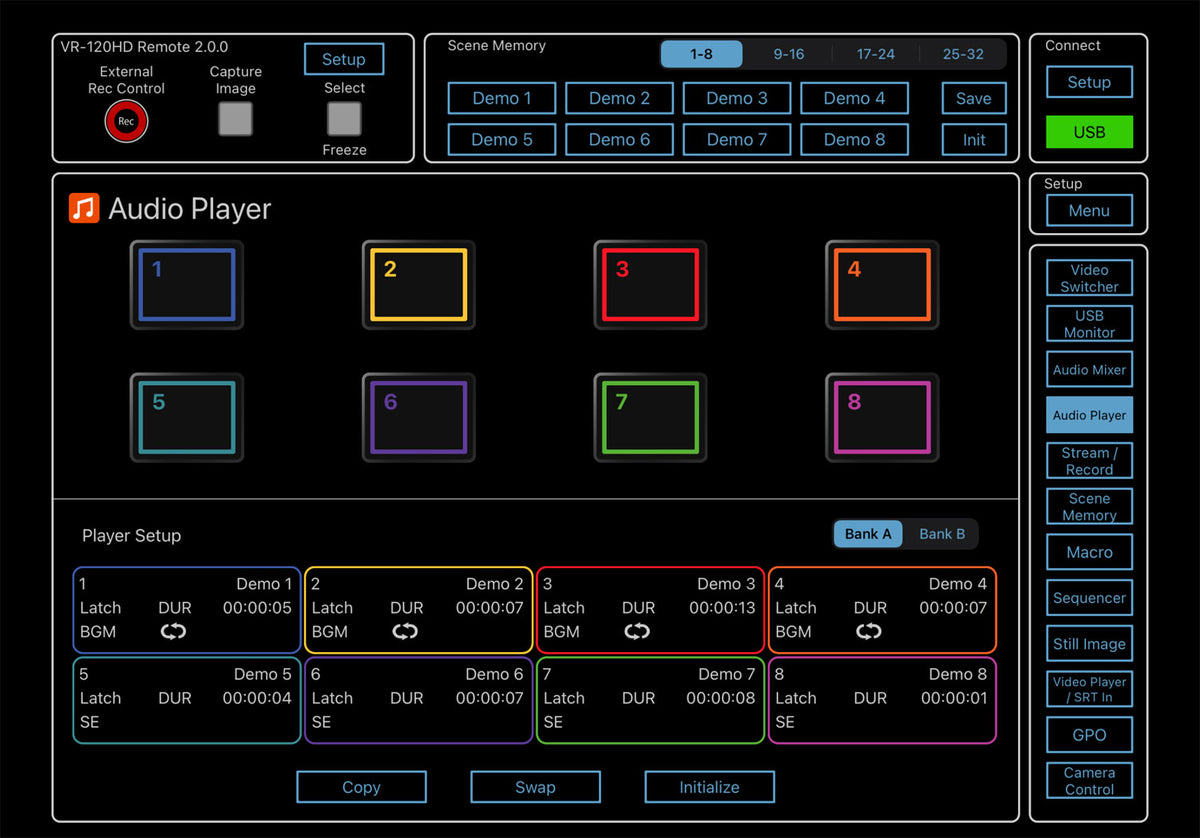The width and height of the screenshot is (1200, 838).
Task: Recall Demo 6 scene memory
Action: click(x=619, y=140)
